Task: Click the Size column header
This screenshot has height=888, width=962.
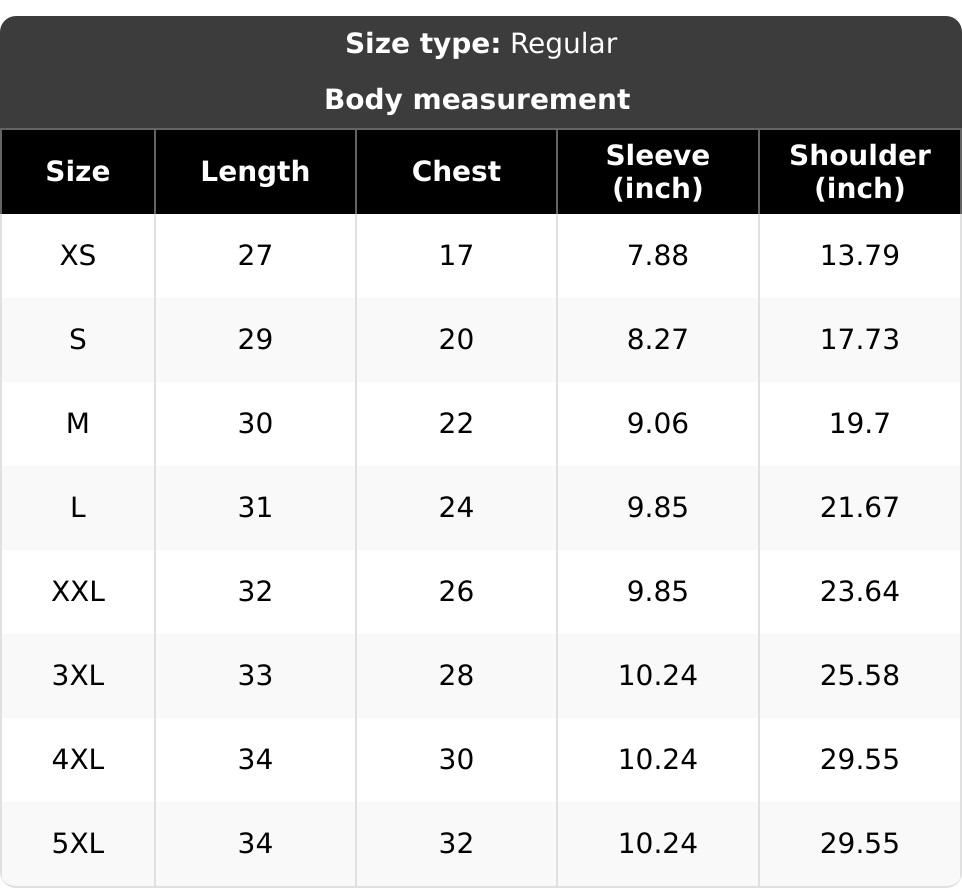Action: (78, 171)
